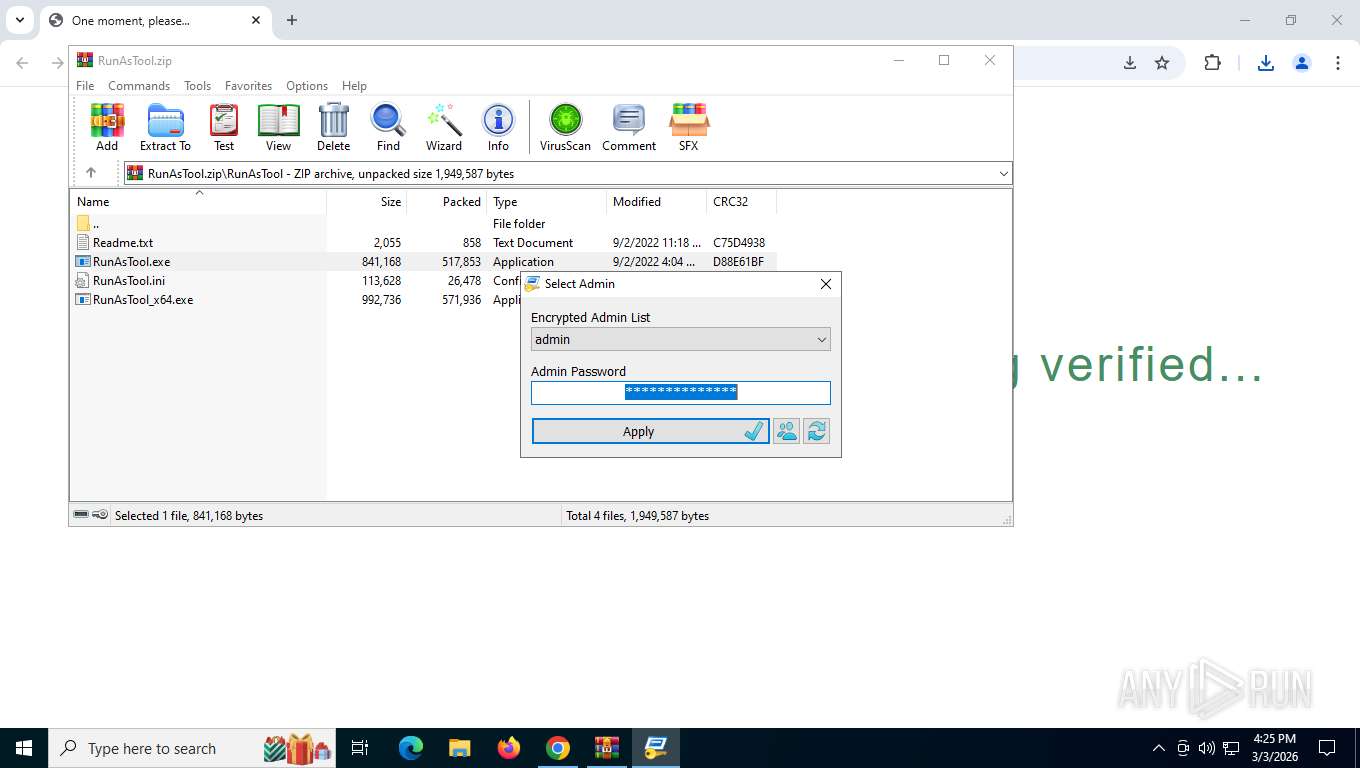Open the notification center icon

coord(1327,748)
